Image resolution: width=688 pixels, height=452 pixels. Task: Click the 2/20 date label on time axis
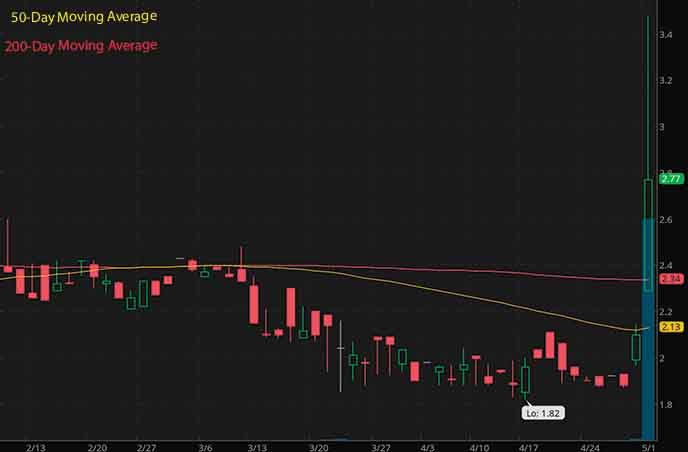(97, 448)
